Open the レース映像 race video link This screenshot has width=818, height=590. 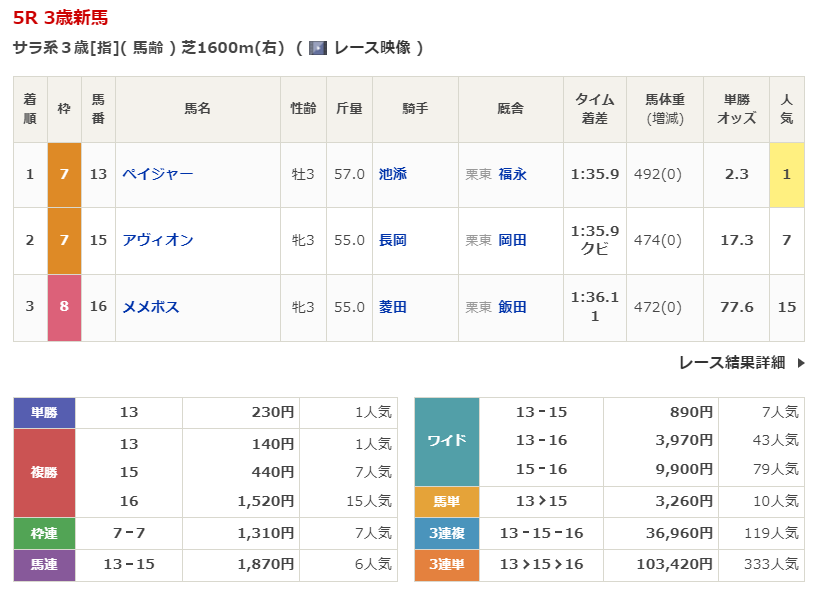(x=372, y=48)
